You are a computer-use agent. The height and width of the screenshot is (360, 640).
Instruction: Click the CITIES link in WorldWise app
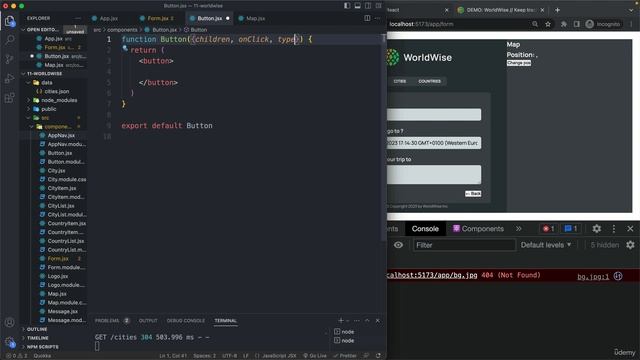[400, 81]
